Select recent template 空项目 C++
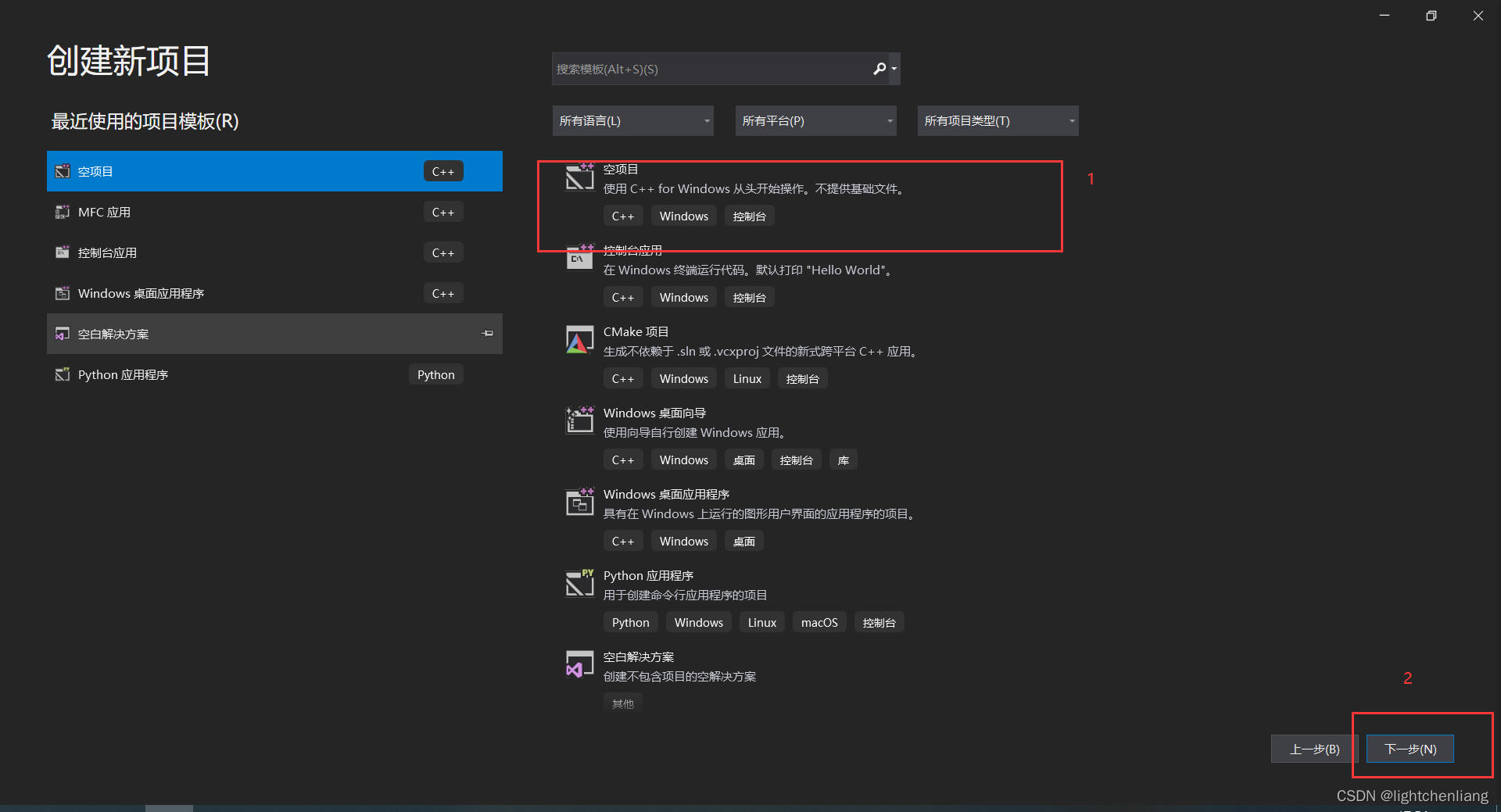Viewport: 1501px width, 812px height. (x=274, y=171)
